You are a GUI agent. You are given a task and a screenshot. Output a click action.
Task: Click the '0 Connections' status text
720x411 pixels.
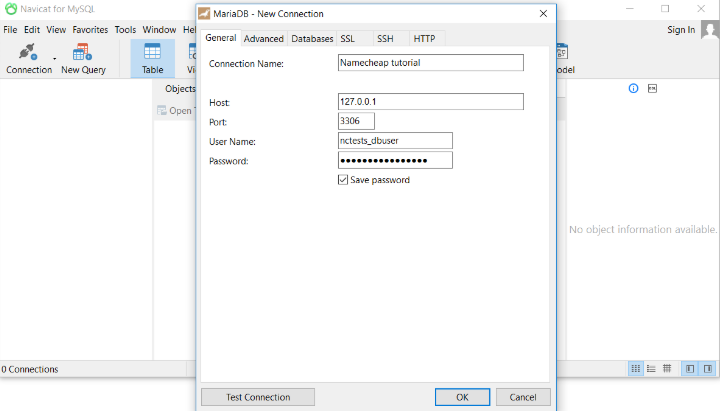(x=30, y=369)
